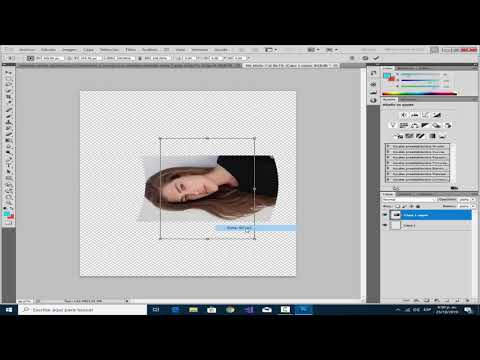Open the History panel from the collapsed dock
This screenshot has height=360, width=480.
(373, 73)
